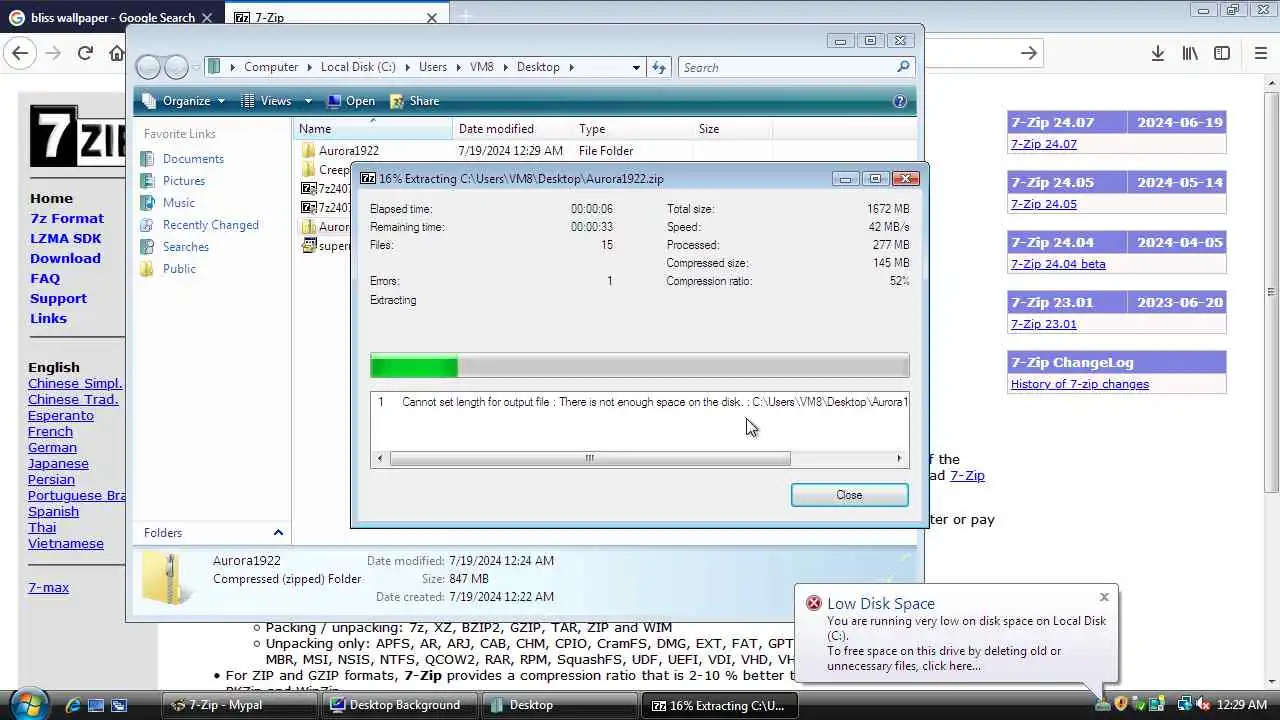1280x720 pixels.
Task: Click the Explorer Back button
Action: click(148, 67)
